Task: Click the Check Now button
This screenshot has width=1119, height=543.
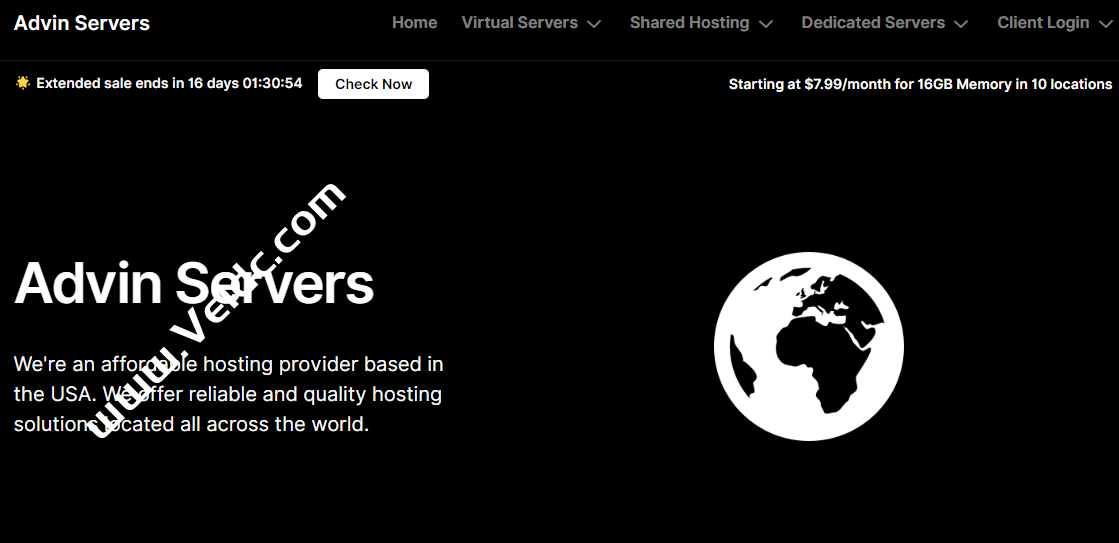Action: point(373,84)
